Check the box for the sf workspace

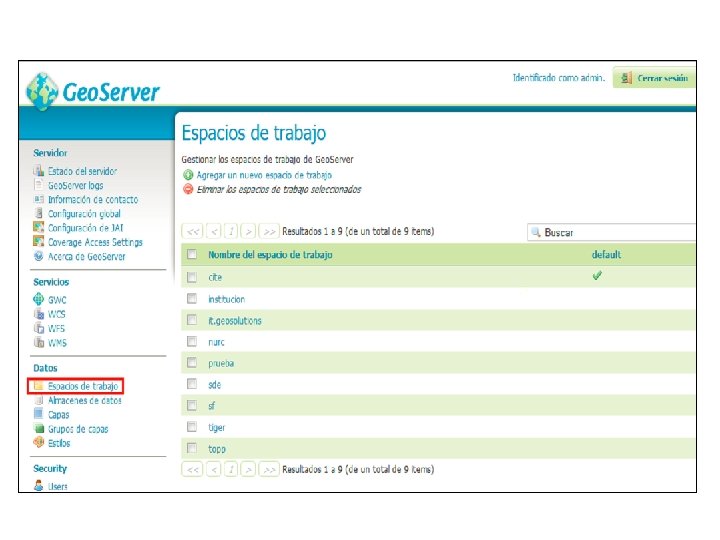(192, 405)
